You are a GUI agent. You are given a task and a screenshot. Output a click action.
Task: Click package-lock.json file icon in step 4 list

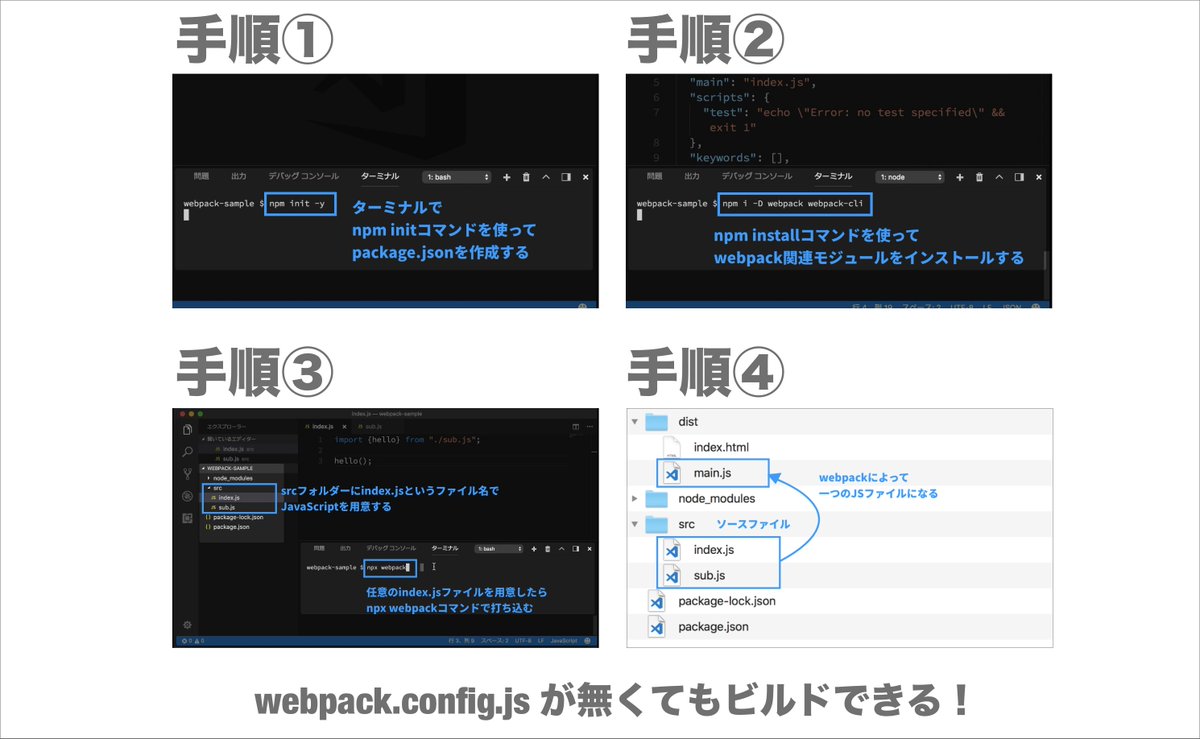657,601
